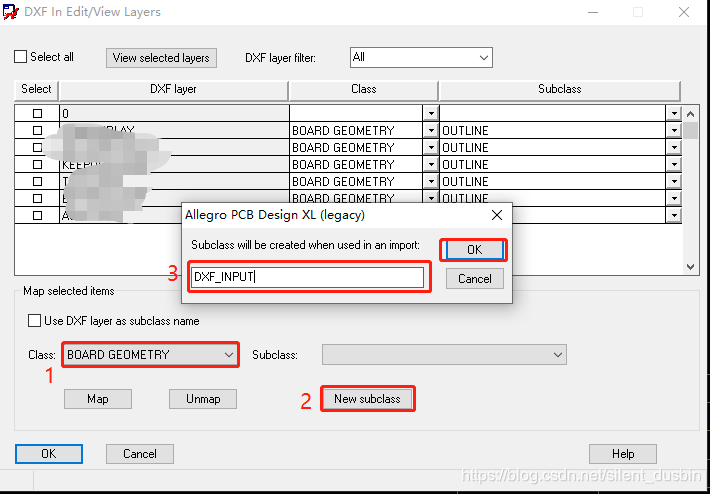Click the layer list scrollbar up arrow
The height and width of the screenshot is (494, 710).
coord(691,114)
